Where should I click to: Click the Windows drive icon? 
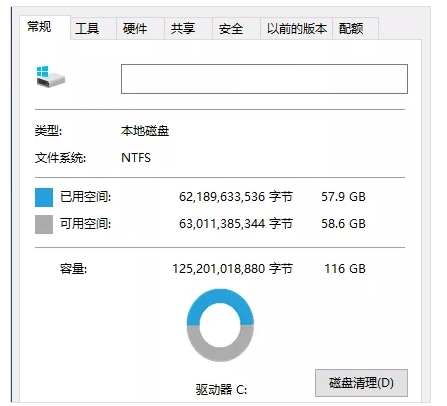pos(50,77)
